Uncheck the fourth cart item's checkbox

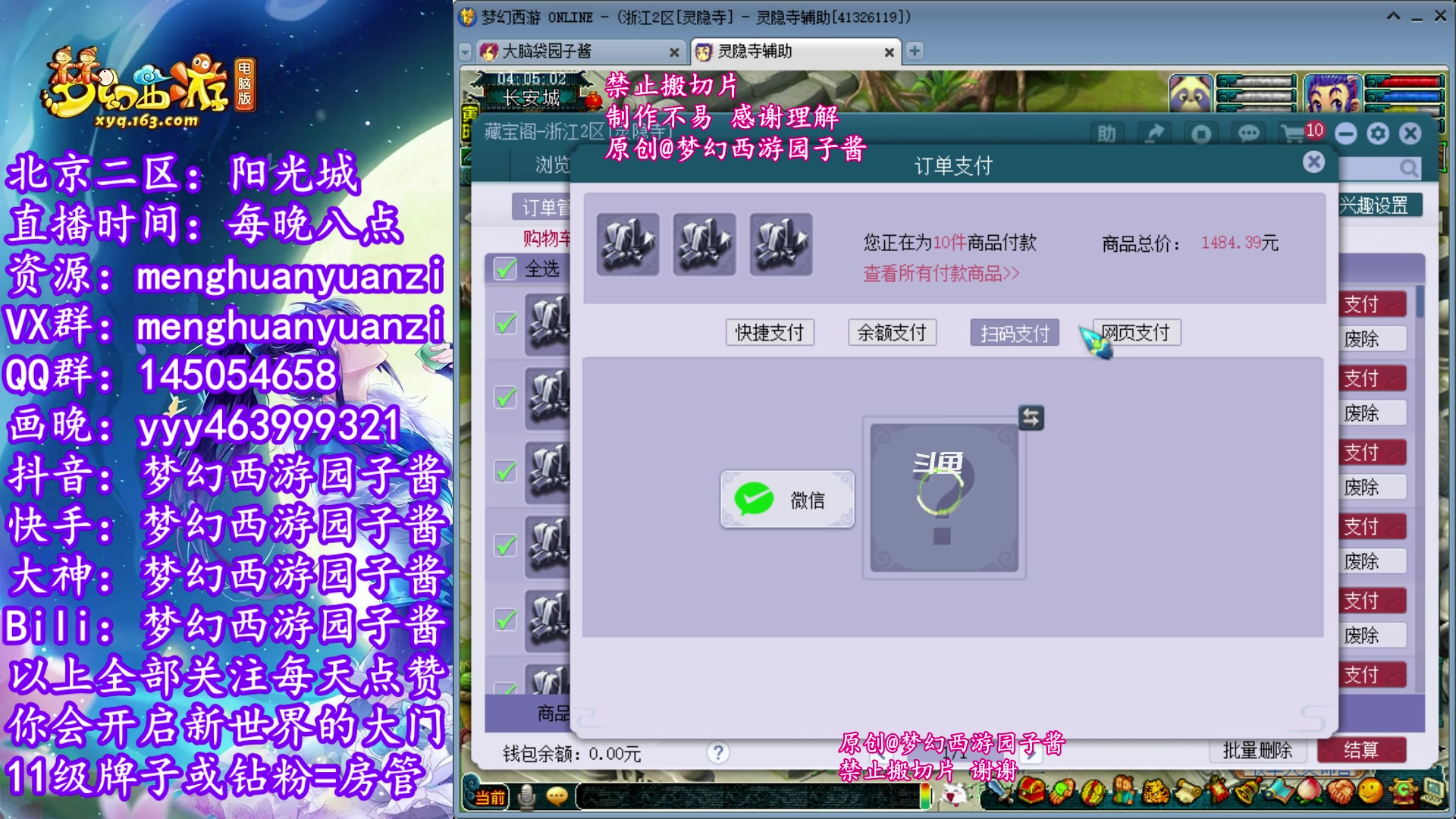point(505,545)
